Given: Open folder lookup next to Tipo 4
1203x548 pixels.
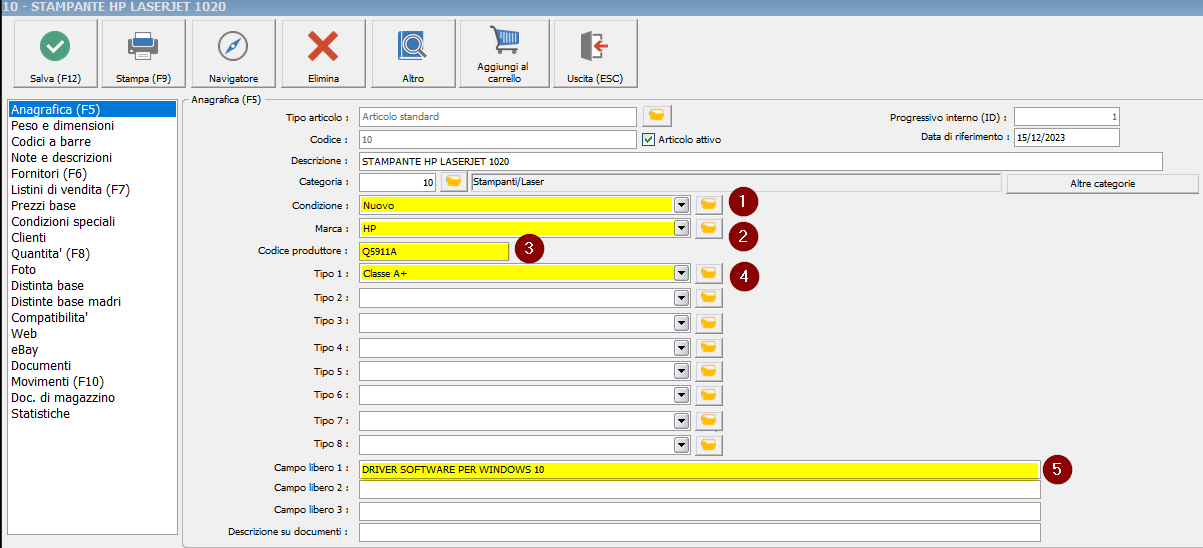Looking at the screenshot, I should [709, 347].
